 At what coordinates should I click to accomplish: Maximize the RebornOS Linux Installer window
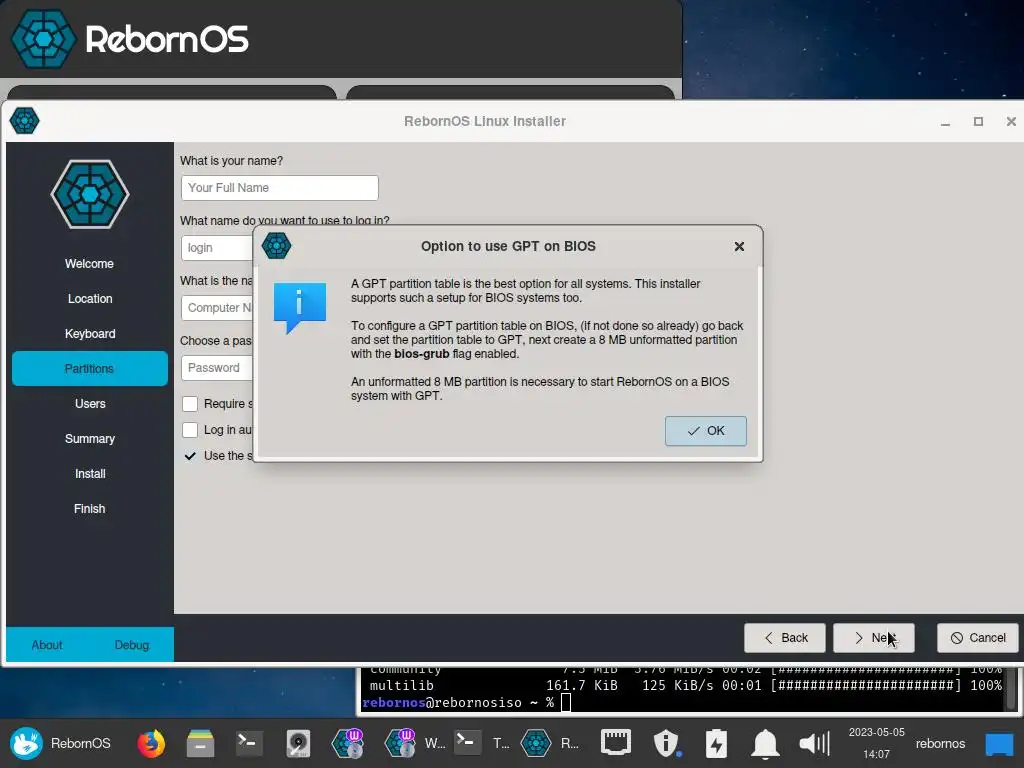[978, 121]
